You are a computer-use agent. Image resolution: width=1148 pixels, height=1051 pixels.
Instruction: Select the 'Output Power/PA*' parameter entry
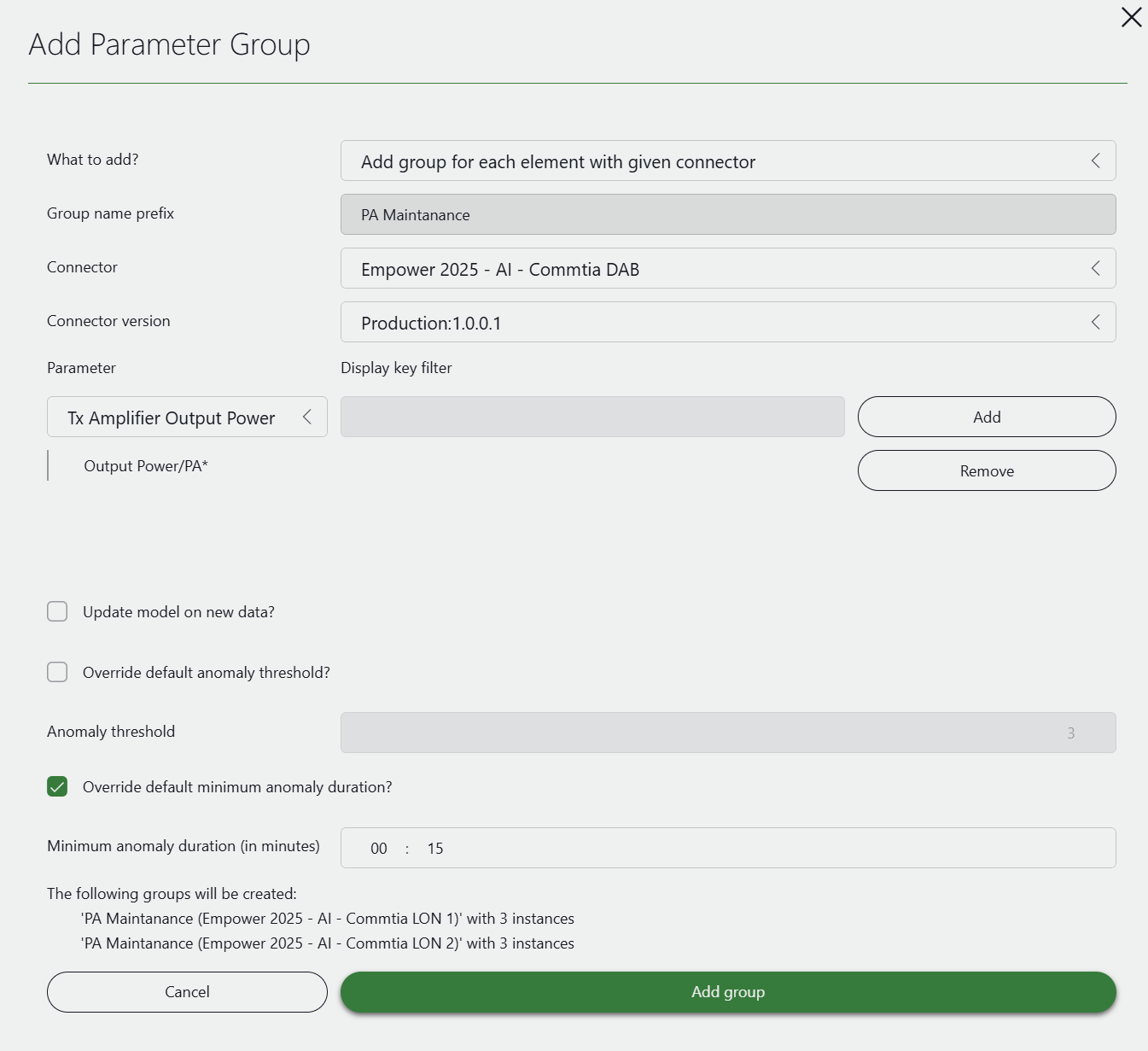click(x=147, y=465)
